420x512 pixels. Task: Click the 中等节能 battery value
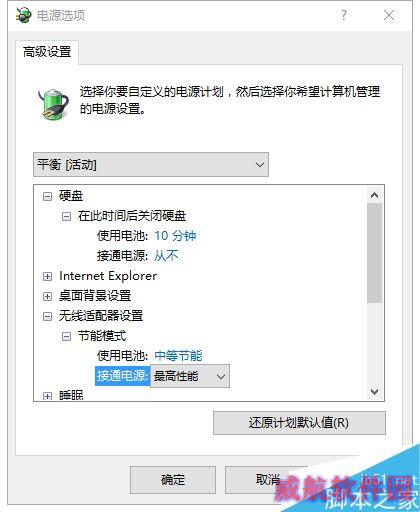coord(178,356)
